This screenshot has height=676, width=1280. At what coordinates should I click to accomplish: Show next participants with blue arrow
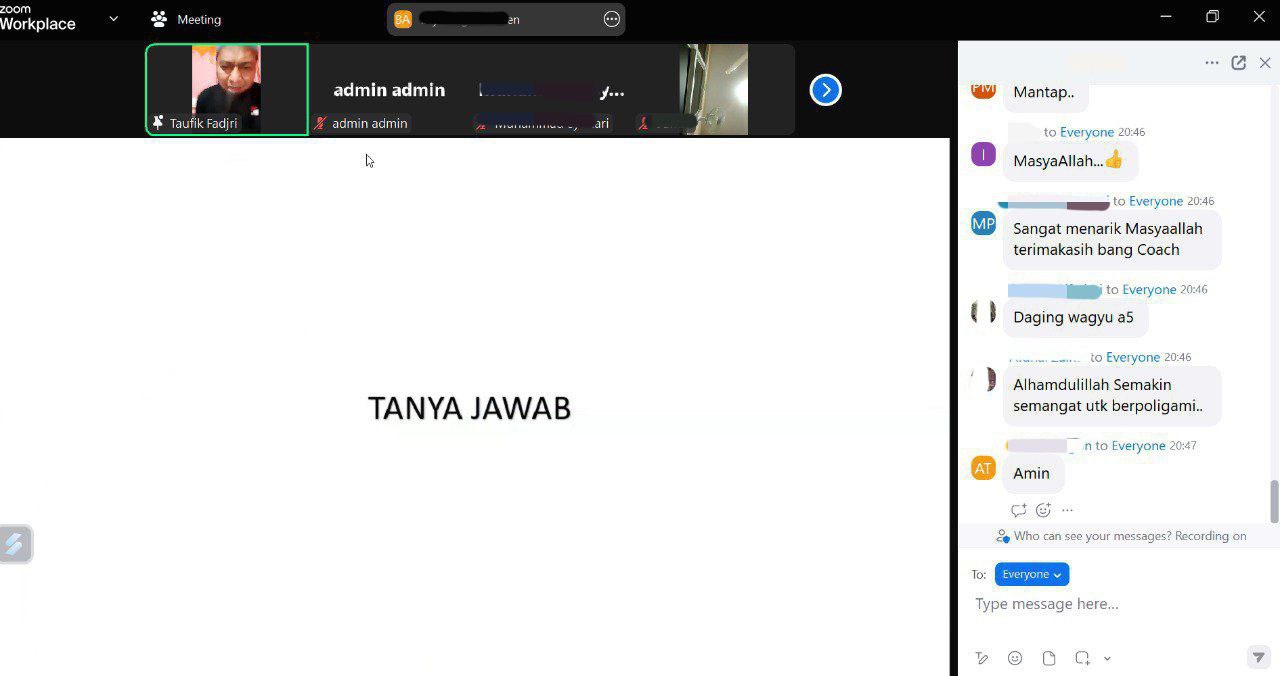[x=825, y=90]
